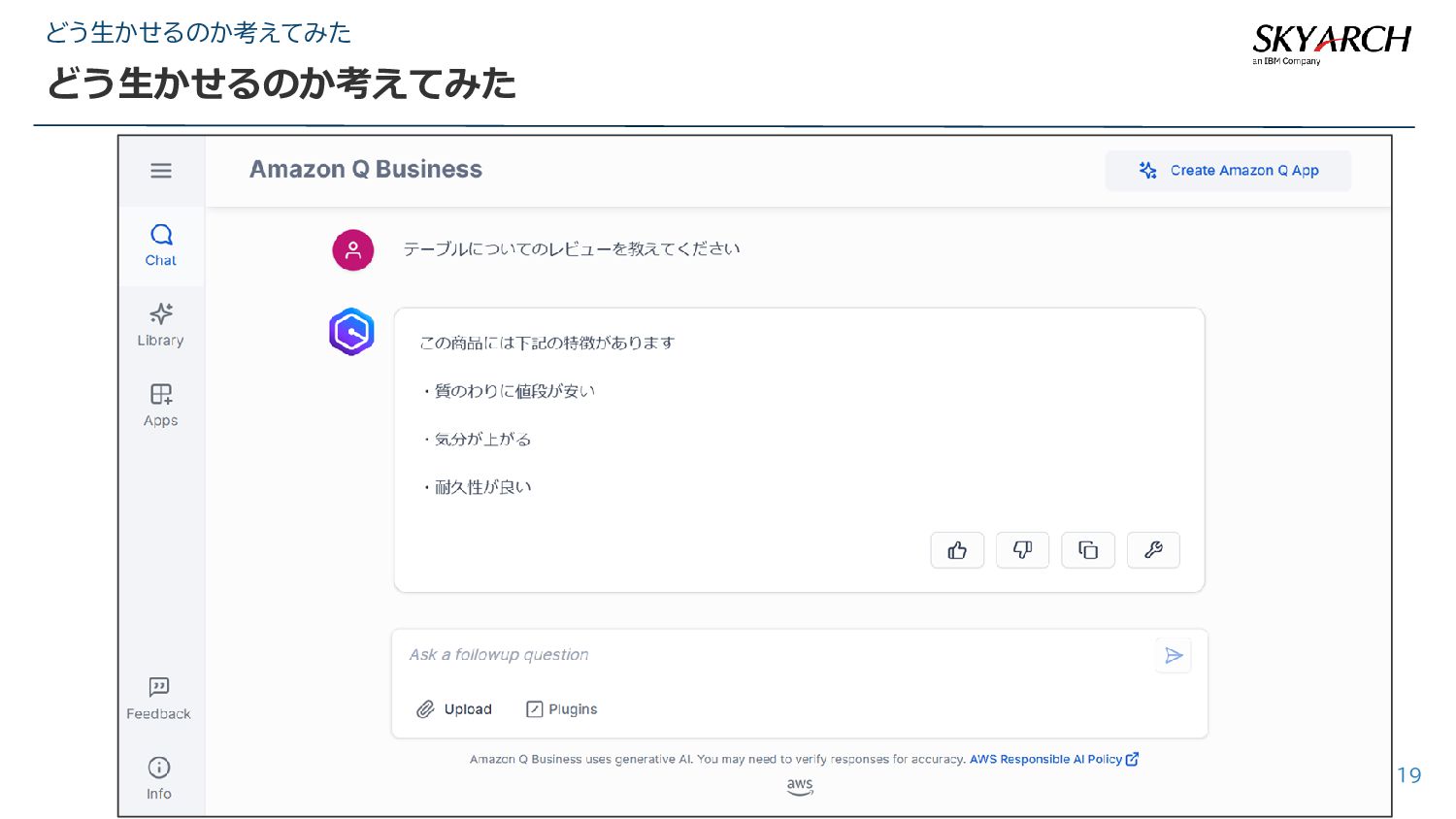Click the send message arrow icon
Screen dimensions: 1456x819
1174,656
